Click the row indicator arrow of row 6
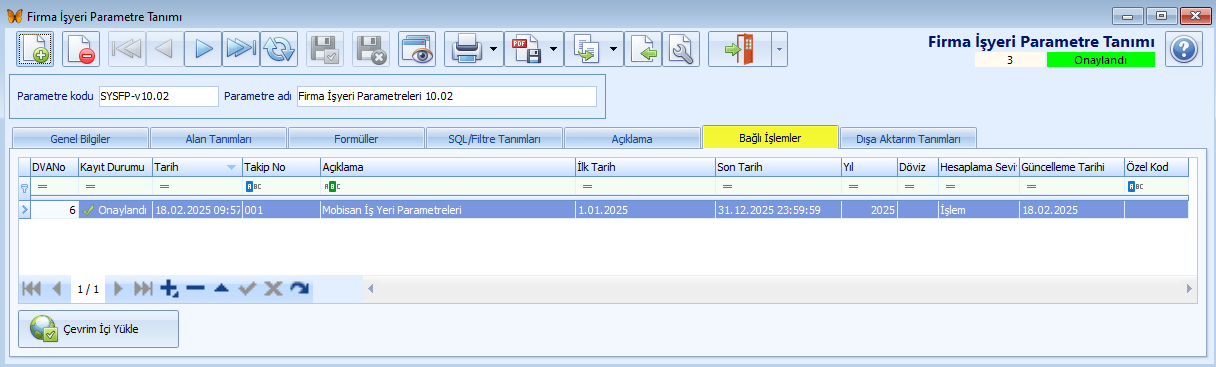 pos(25,210)
